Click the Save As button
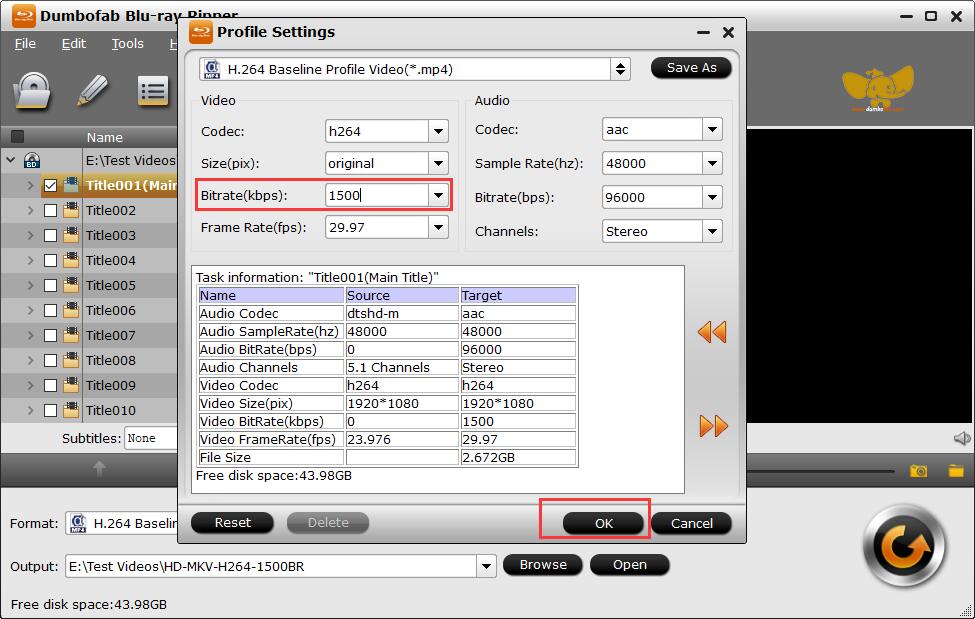The image size is (975, 619). (691, 68)
